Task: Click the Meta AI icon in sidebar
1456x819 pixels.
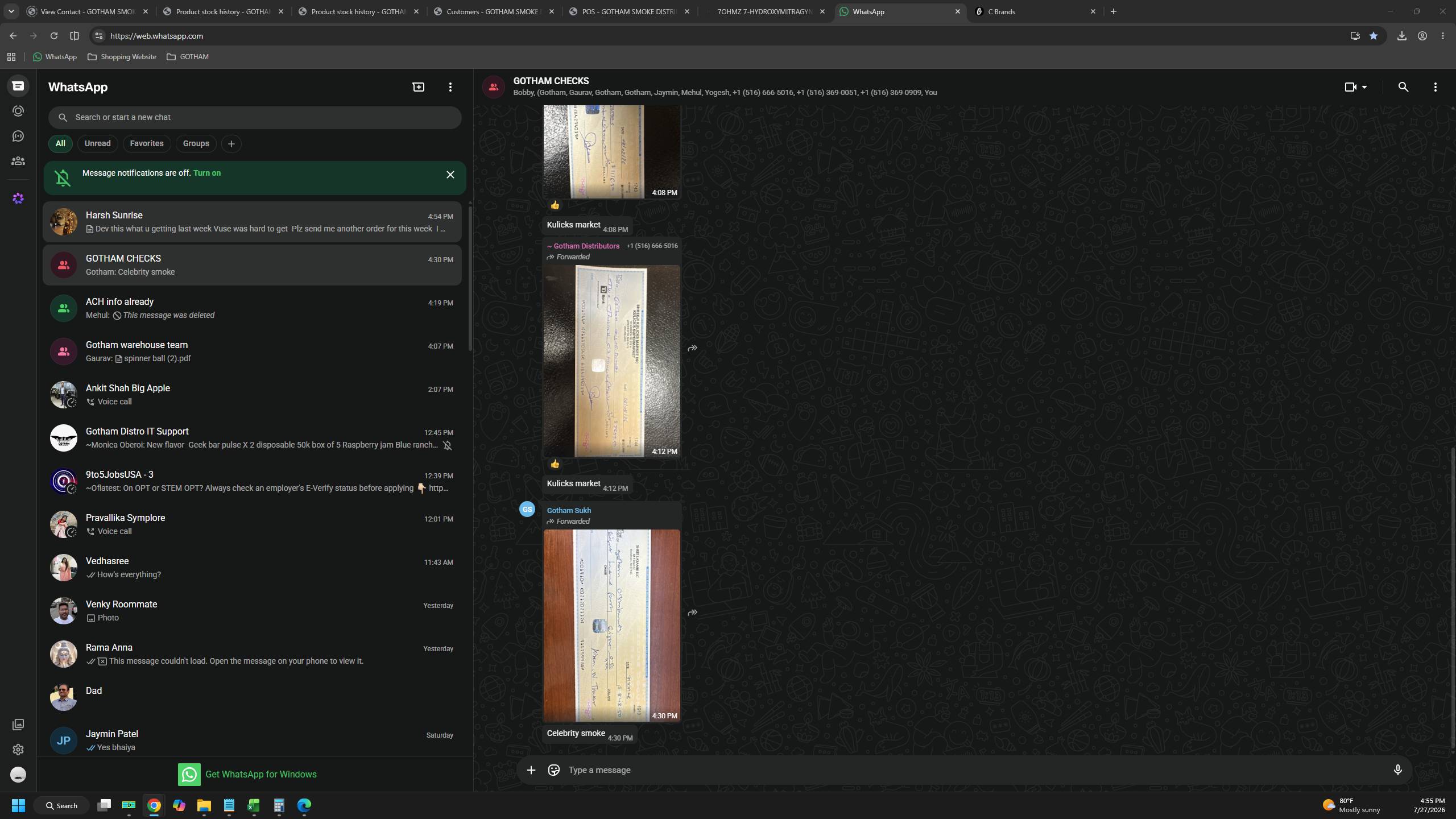Action: tap(18, 198)
